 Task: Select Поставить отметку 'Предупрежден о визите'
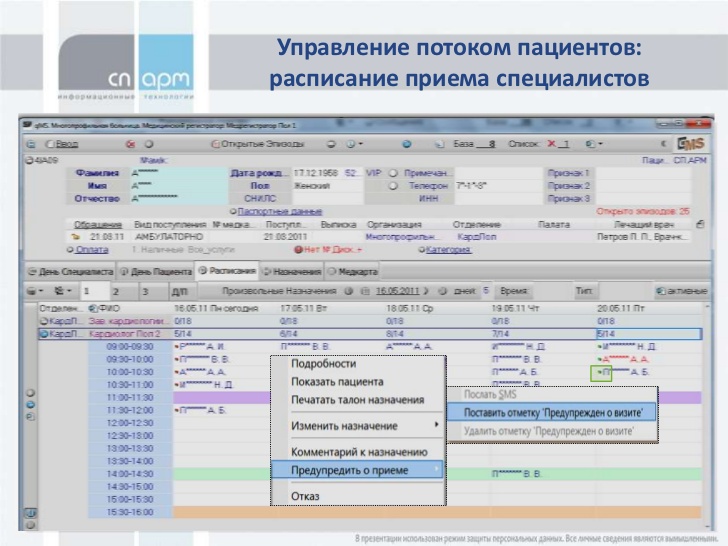552,412
